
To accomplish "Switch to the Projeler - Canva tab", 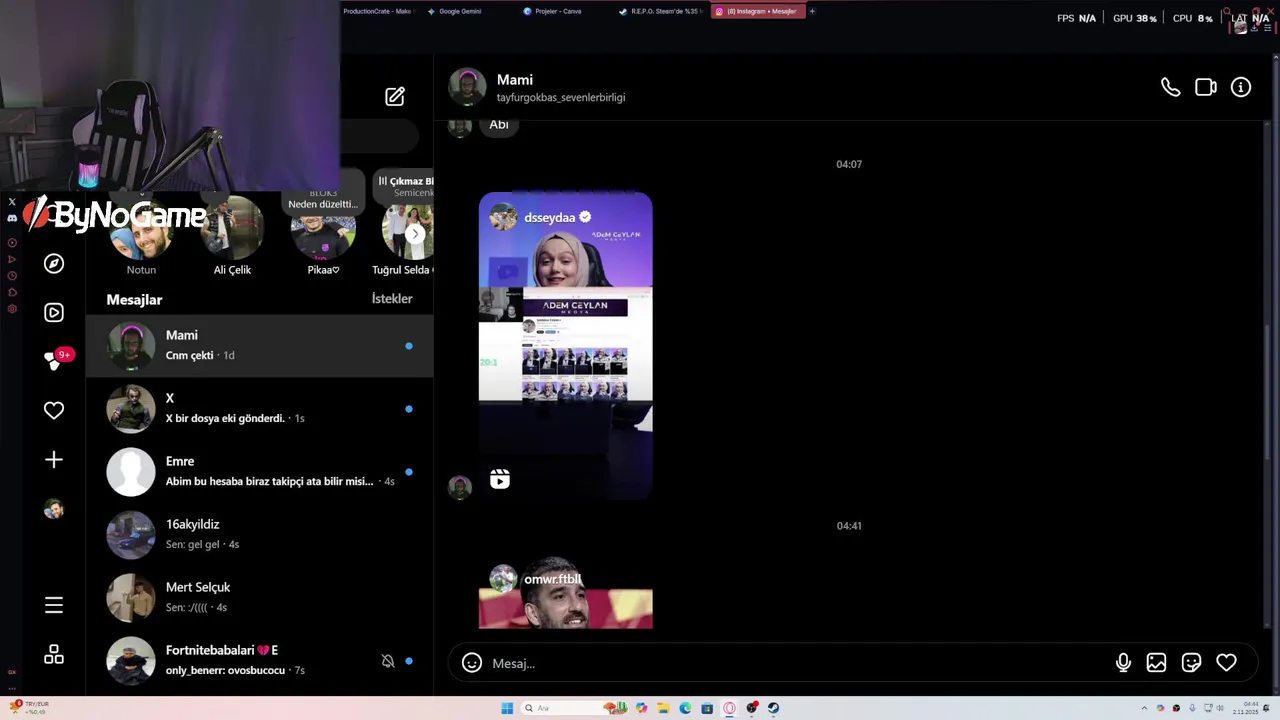I will (553, 11).
